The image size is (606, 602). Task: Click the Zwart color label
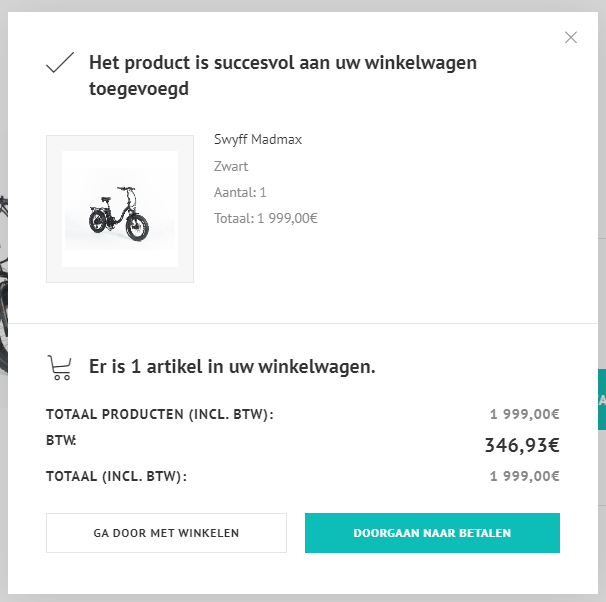click(x=231, y=166)
